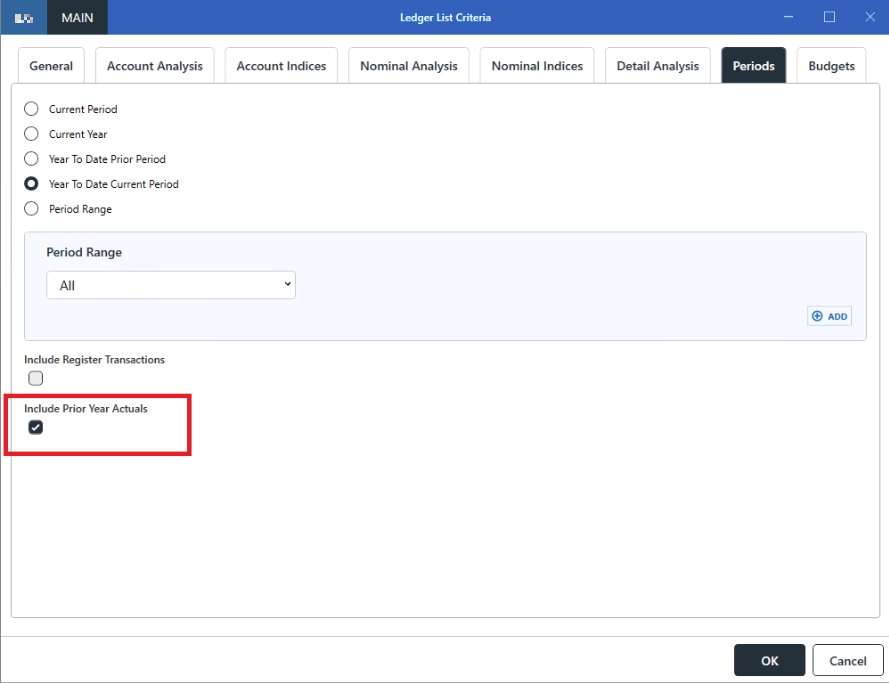Click the MAIN title bar item

click(77, 18)
